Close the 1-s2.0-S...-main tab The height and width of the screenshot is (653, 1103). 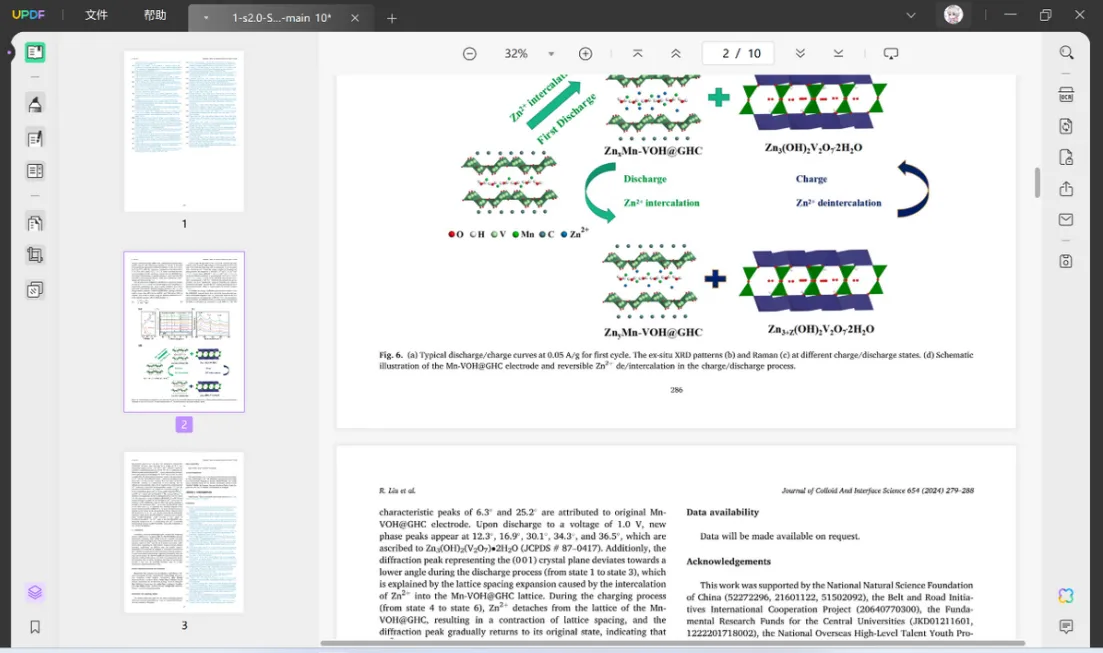(x=355, y=18)
